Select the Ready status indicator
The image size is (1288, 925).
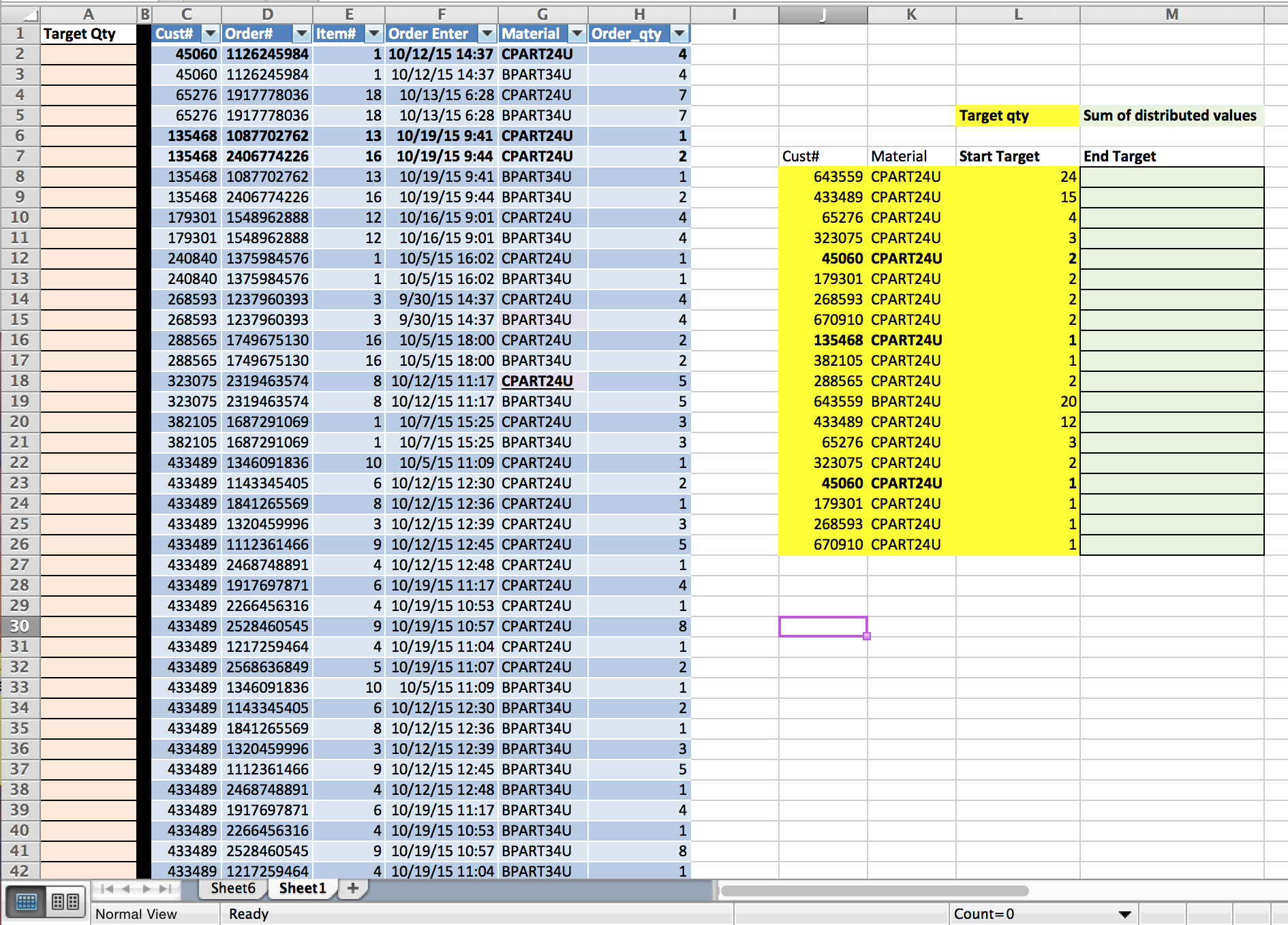(249, 914)
